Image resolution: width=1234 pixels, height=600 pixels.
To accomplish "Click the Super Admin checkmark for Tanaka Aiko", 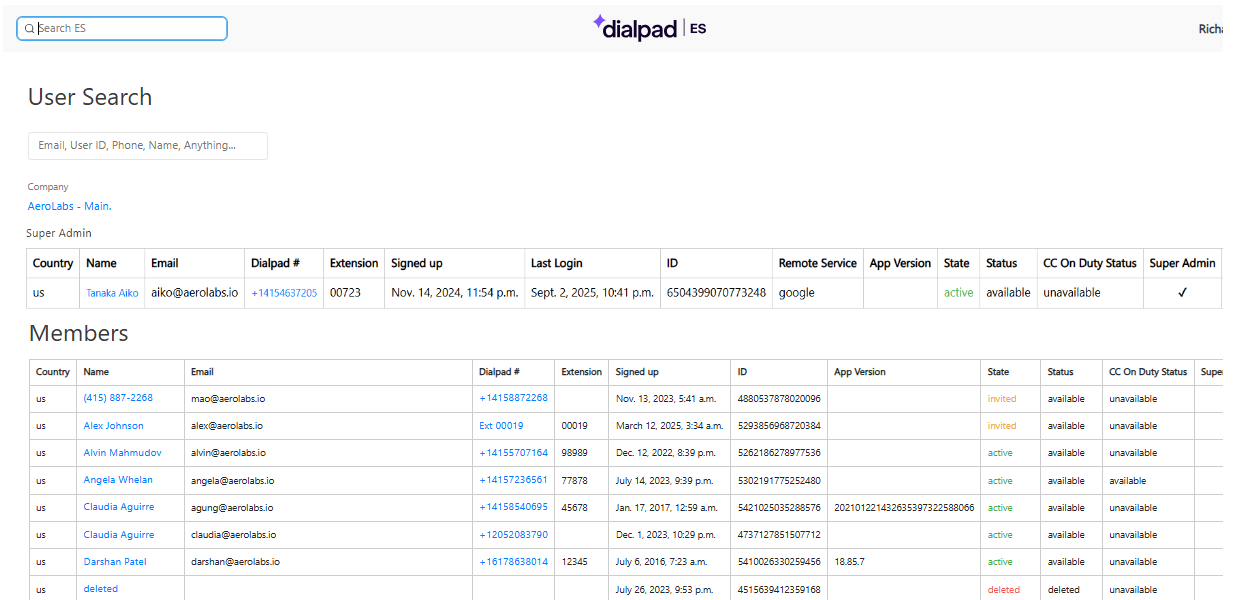I will [1182, 293].
